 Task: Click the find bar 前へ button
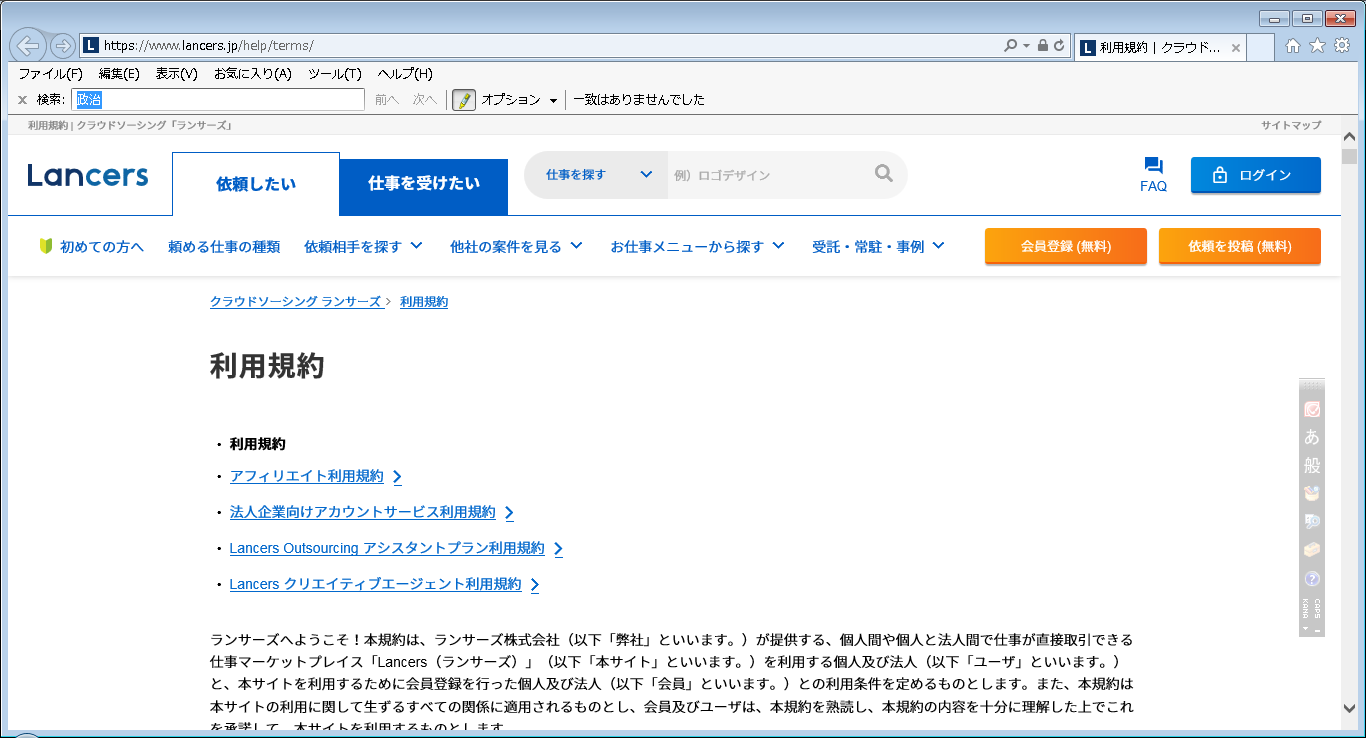coord(387,100)
